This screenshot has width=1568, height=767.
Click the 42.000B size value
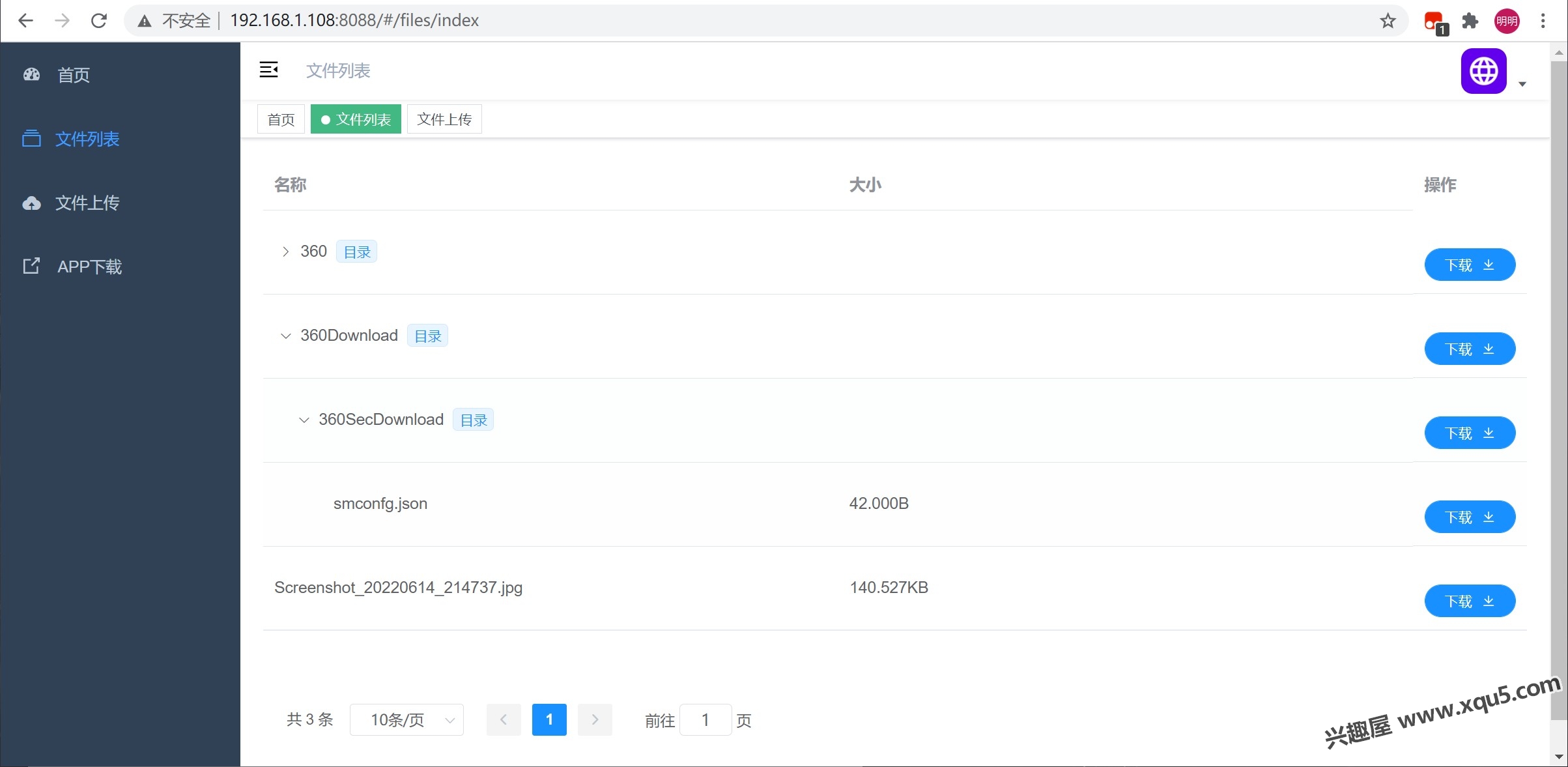point(879,504)
